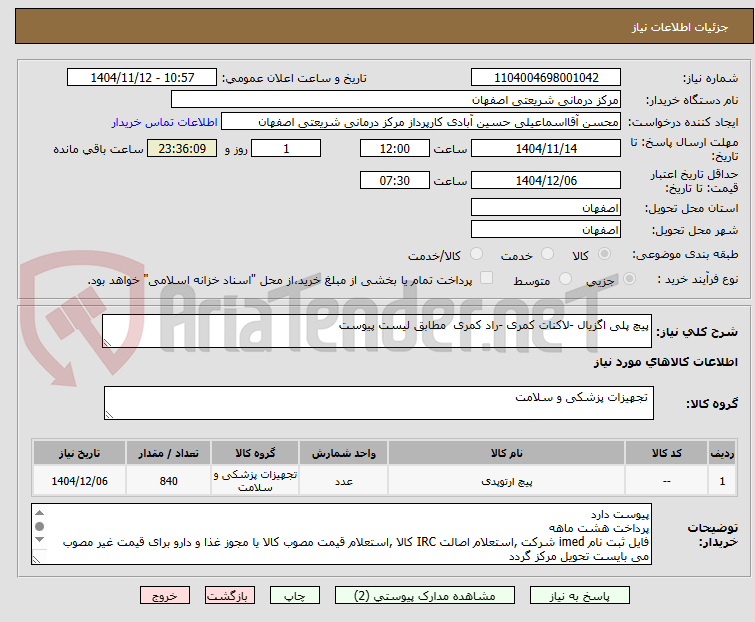Click the پیچ ارتوپدی table cell
The image size is (755, 622).
pos(507,480)
